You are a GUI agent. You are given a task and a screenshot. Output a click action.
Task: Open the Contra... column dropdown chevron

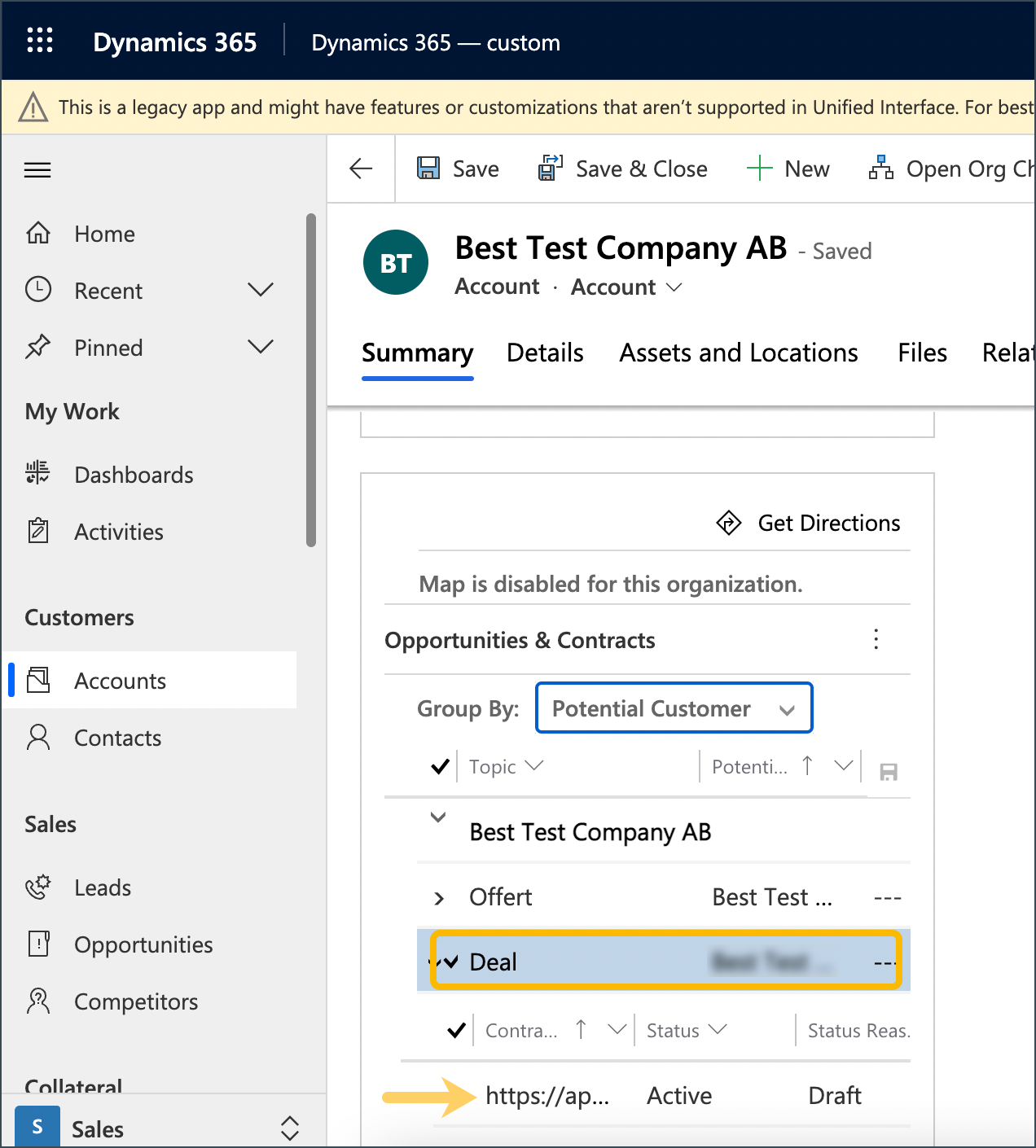pyautogui.click(x=618, y=1029)
